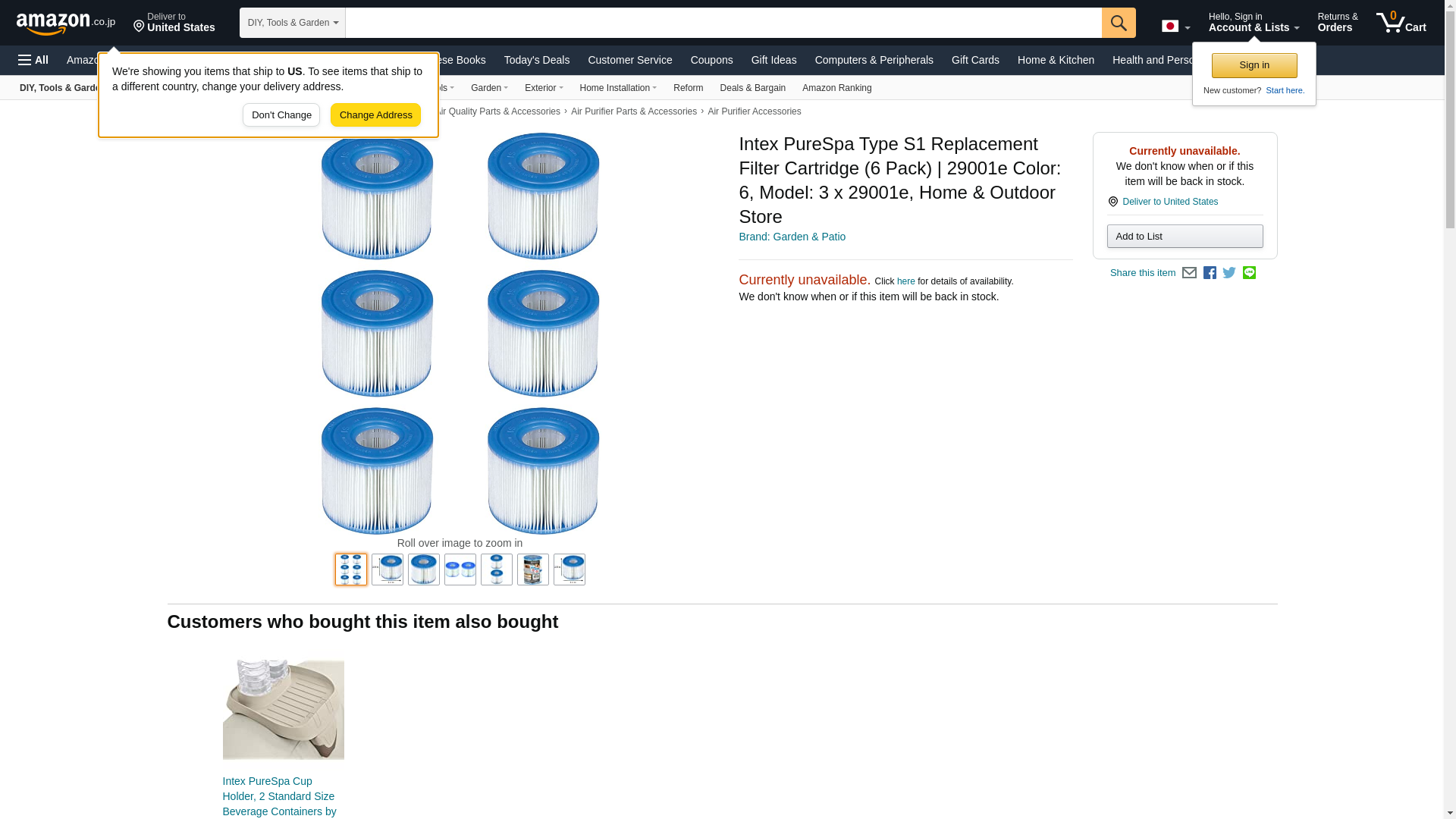Click the Amazon.co.jp logo
The height and width of the screenshot is (819, 1456).
66,23
